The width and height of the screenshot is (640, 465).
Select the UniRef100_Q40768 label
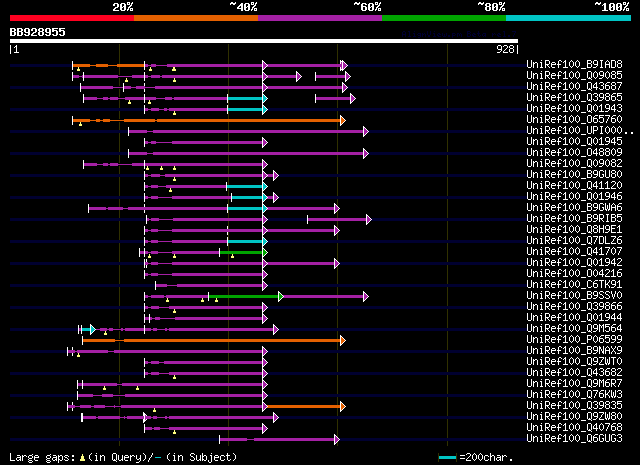(x=574, y=428)
